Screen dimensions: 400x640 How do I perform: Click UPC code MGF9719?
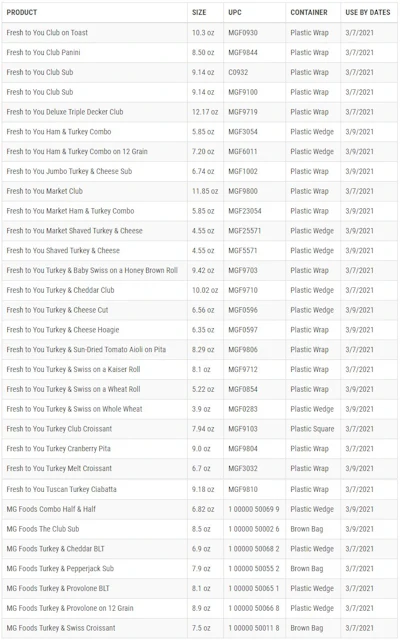pos(243,112)
